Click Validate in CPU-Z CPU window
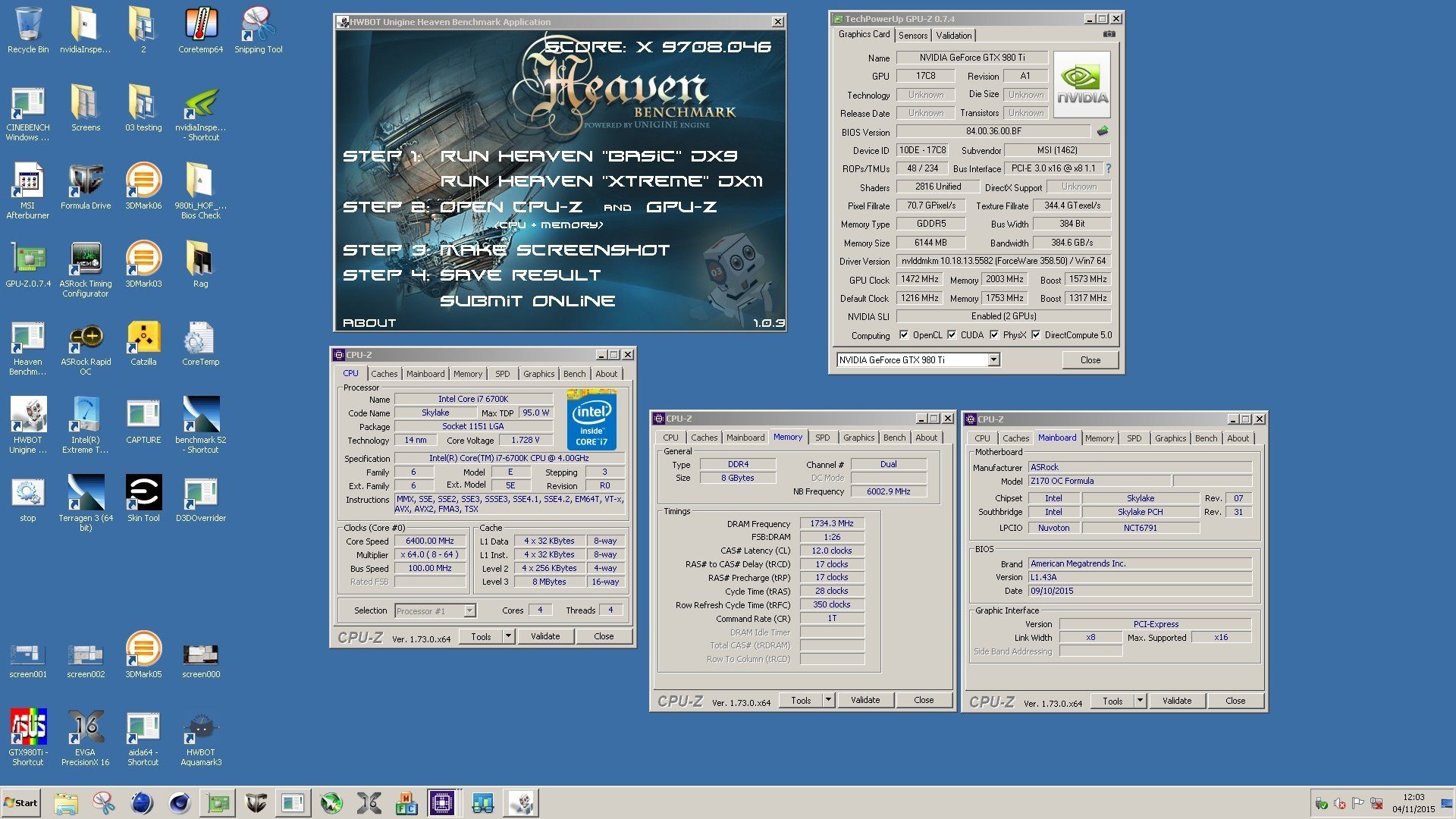The width and height of the screenshot is (1456, 819). click(x=545, y=636)
